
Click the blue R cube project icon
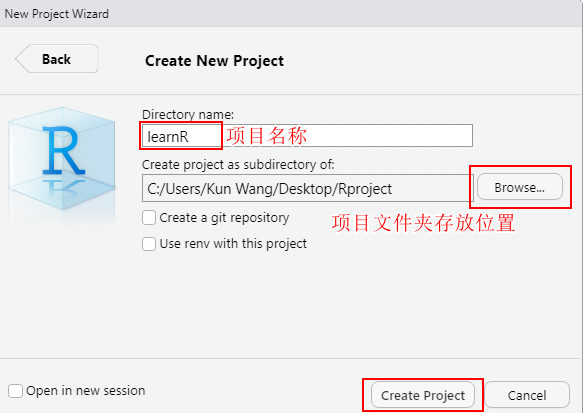point(62,158)
